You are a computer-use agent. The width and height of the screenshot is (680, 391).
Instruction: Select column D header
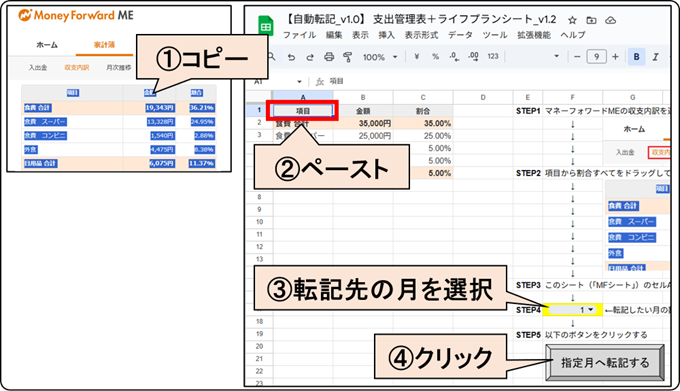483,98
